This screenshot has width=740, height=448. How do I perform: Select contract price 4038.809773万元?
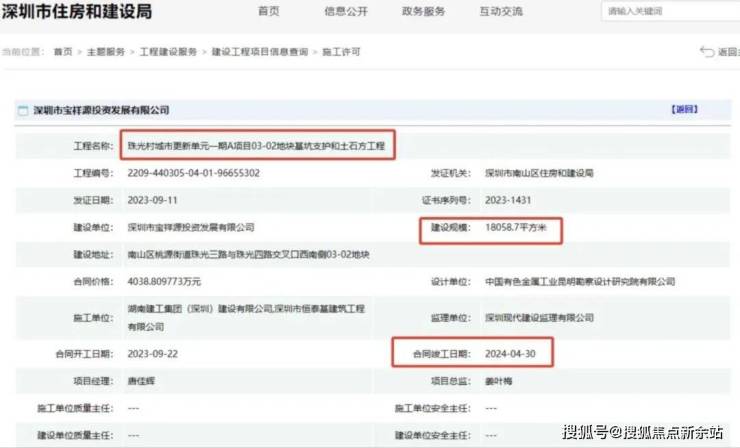[164, 281]
